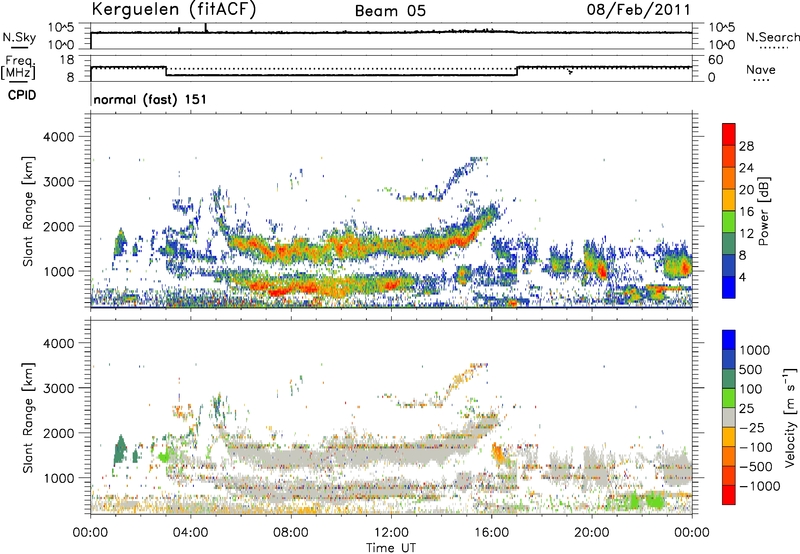Click the "−100" Velocity colorbar tick label

756,447
